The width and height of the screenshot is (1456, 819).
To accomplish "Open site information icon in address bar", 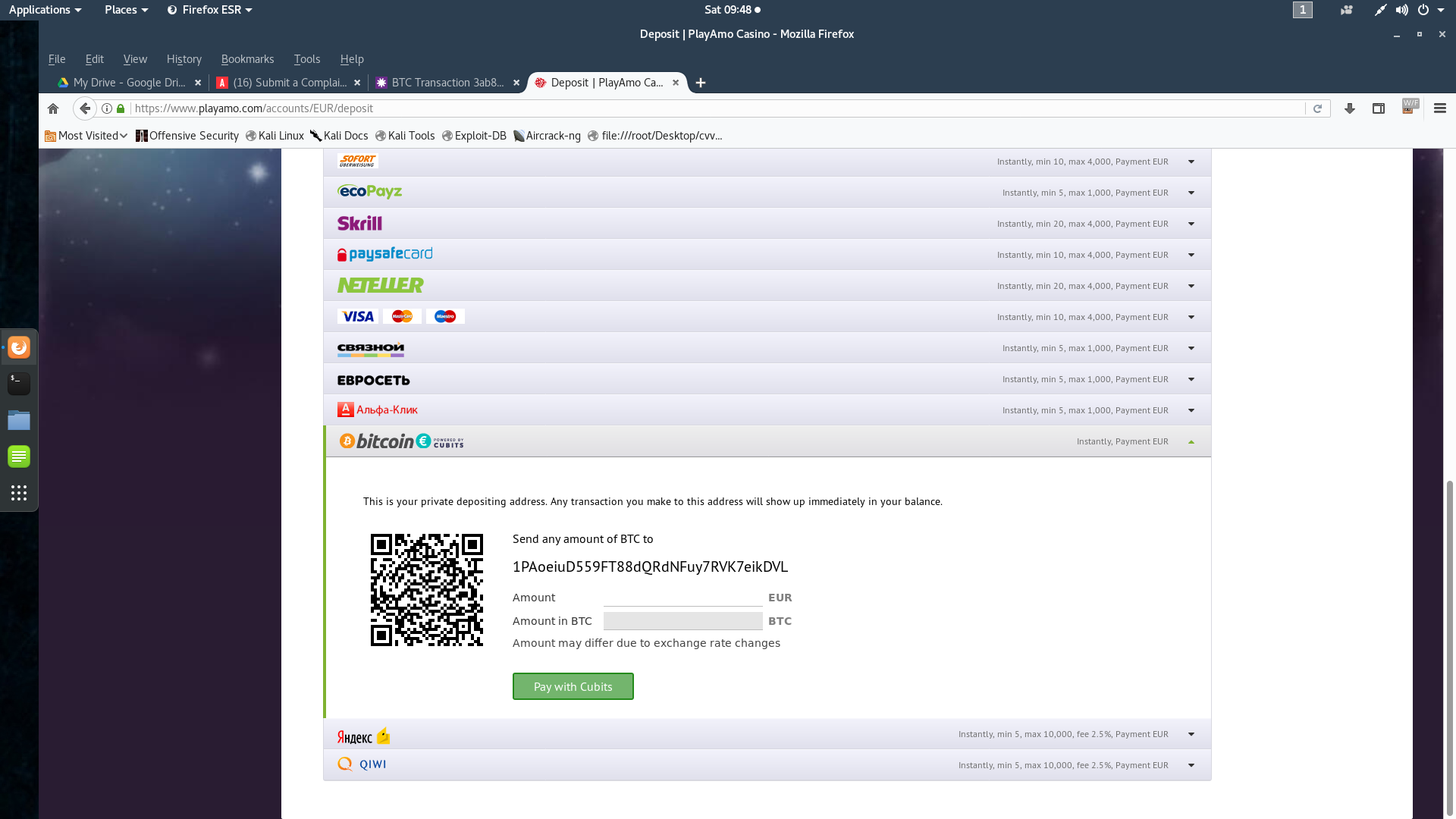I will coord(107,108).
